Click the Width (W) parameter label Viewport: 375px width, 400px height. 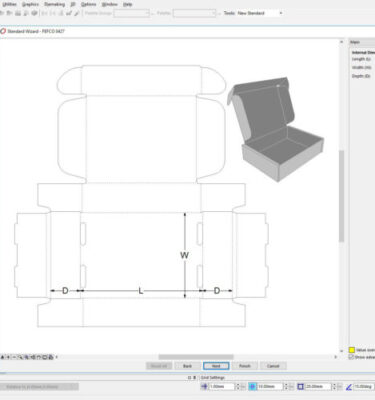click(x=361, y=67)
